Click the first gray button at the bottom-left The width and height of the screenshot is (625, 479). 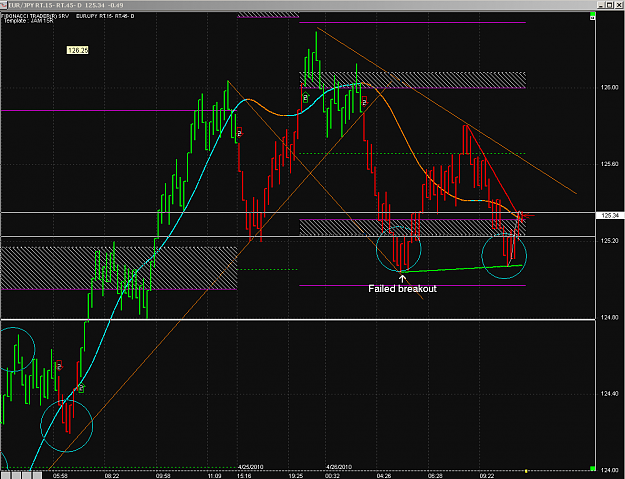(x=6, y=475)
